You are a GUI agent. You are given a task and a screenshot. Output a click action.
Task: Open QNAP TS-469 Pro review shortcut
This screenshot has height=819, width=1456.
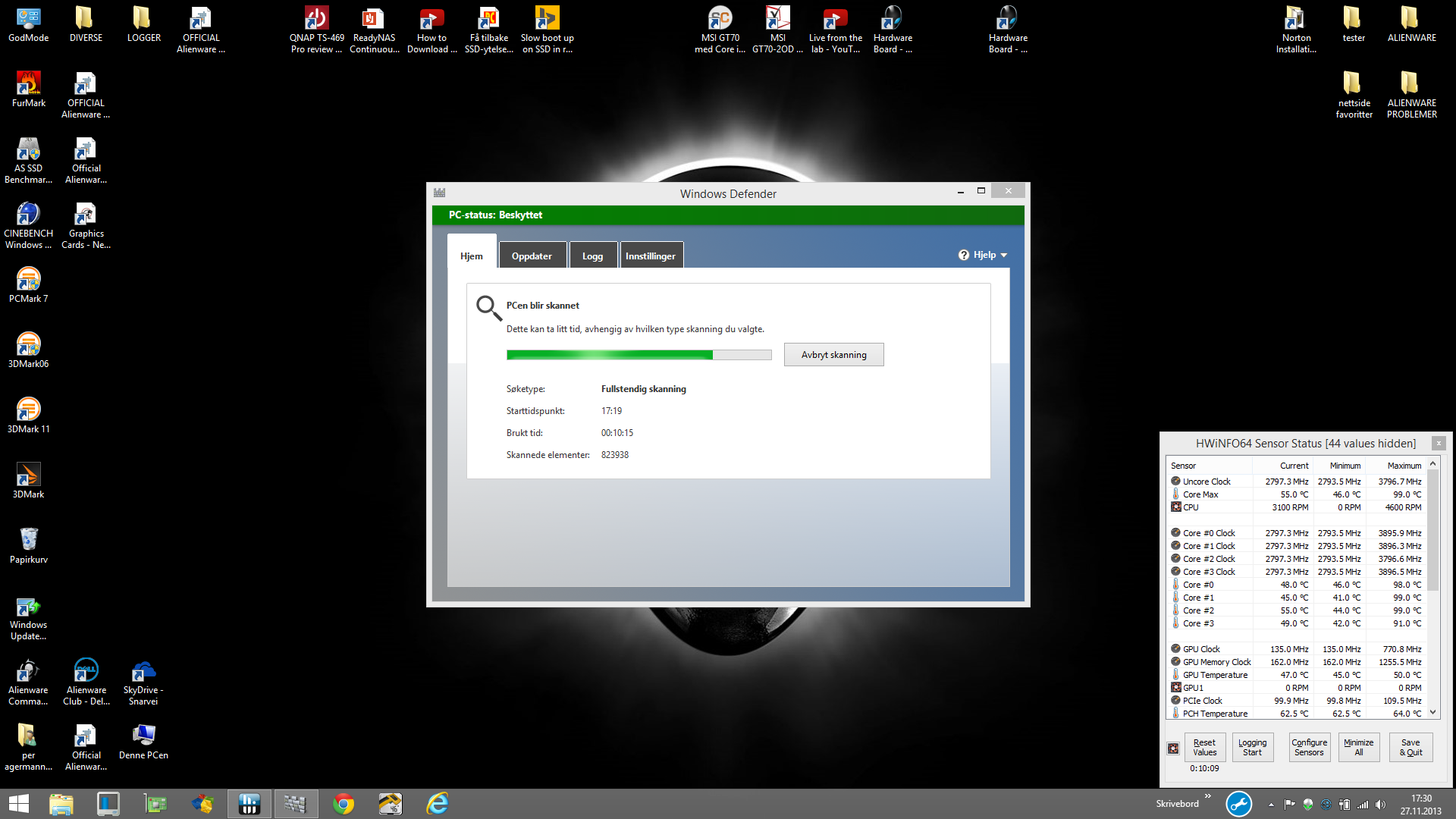pyautogui.click(x=317, y=30)
